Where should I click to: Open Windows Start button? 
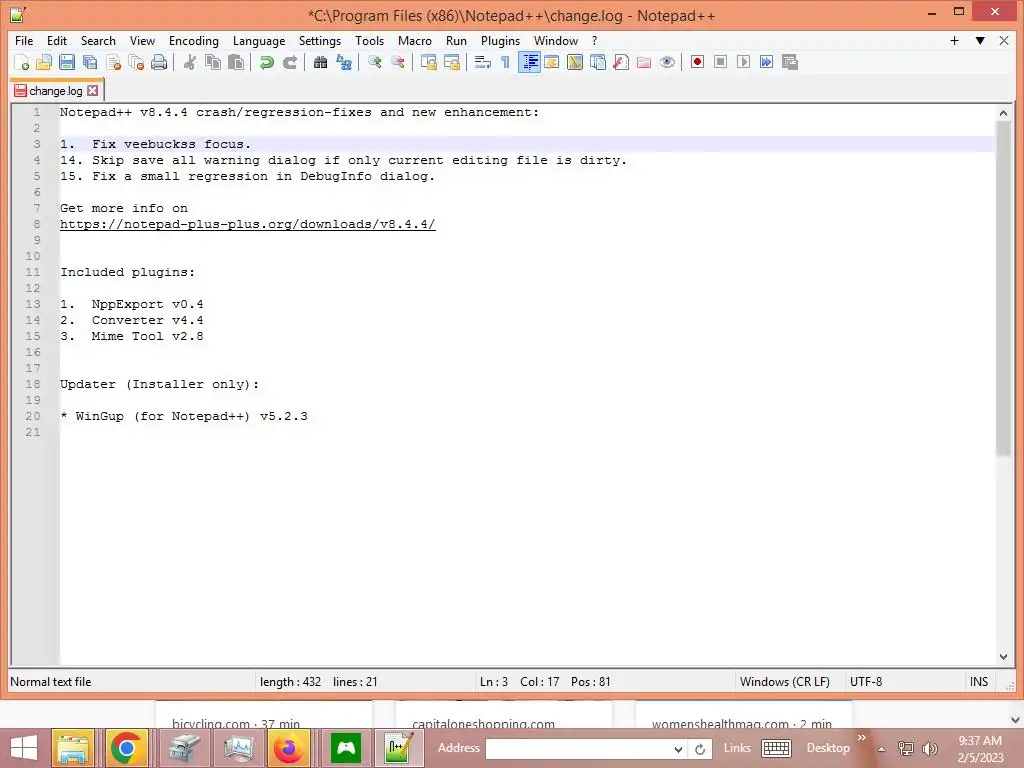tap(24, 748)
